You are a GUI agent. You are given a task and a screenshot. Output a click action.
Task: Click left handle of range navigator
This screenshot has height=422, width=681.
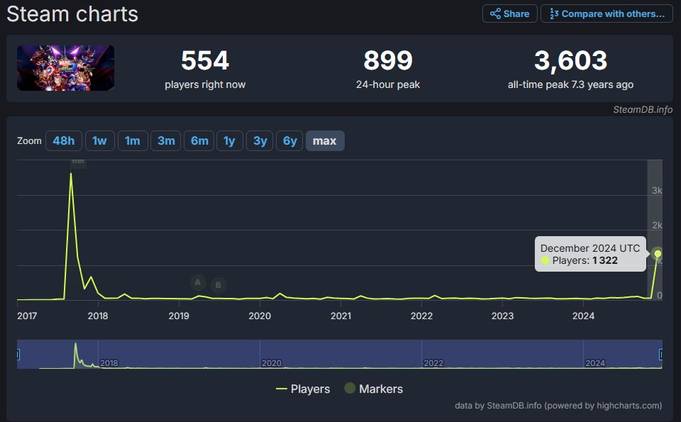pyautogui.click(x=18, y=354)
